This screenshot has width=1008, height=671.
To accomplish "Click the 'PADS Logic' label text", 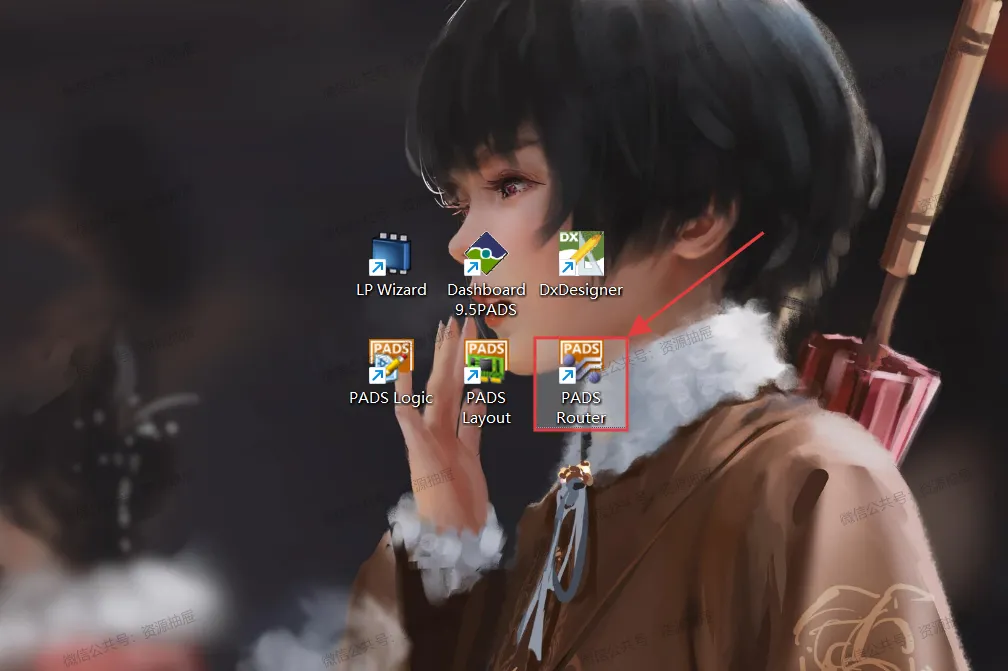I will point(391,398).
